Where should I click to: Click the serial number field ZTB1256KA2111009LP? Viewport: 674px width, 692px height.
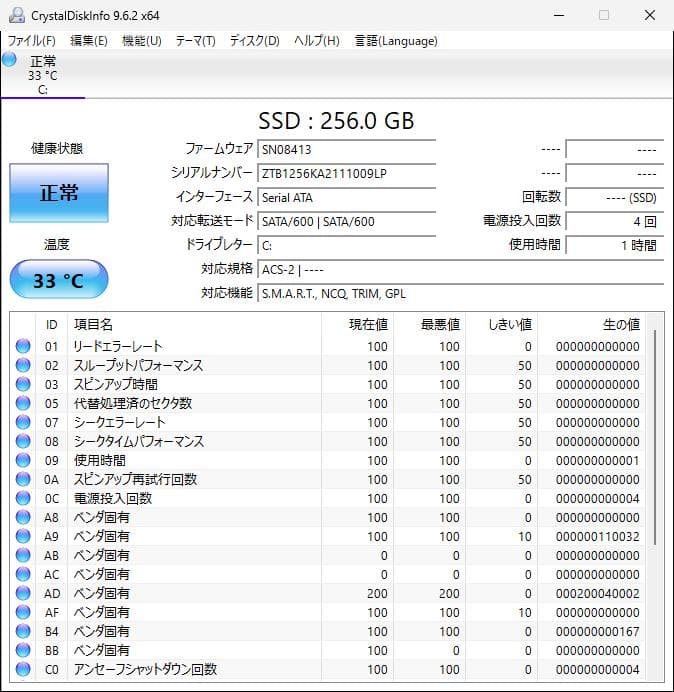click(x=347, y=173)
